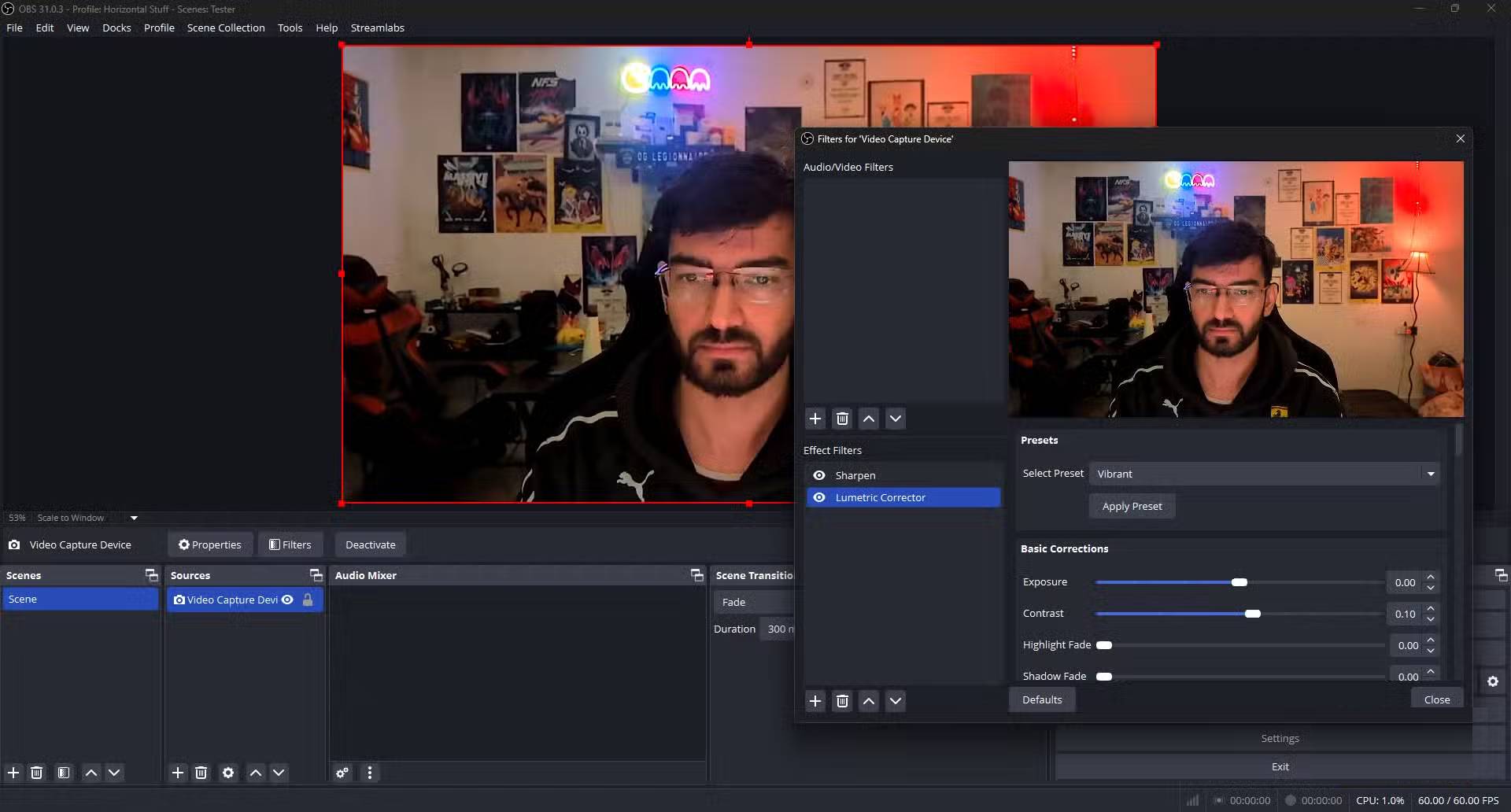Open Audio Mixer advanced audio properties icon
This screenshot has height=812, width=1511.
click(342, 773)
